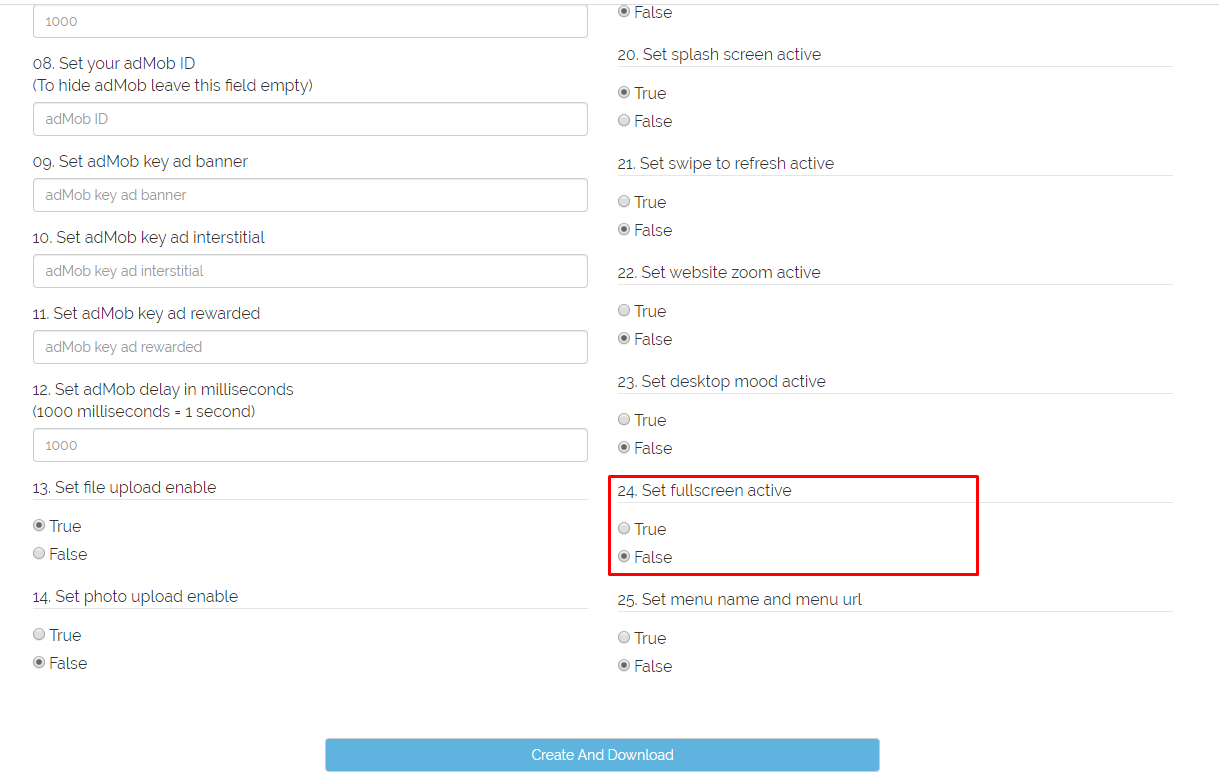Enable fullscreen active by choosing True
The width and height of the screenshot is (1219, 779).
pos(623,528)
